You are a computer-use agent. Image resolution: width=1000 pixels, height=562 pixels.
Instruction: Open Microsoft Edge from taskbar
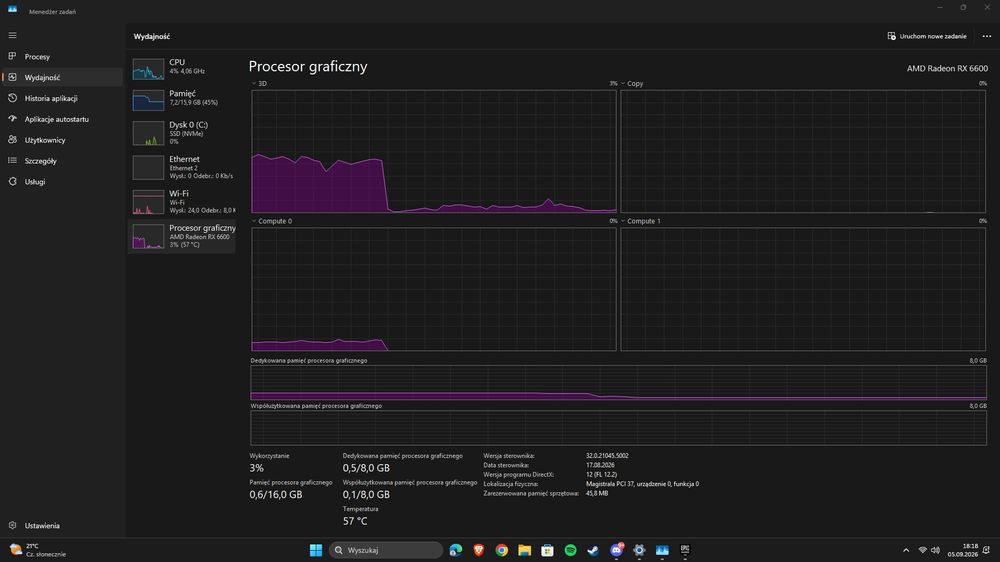456,550
